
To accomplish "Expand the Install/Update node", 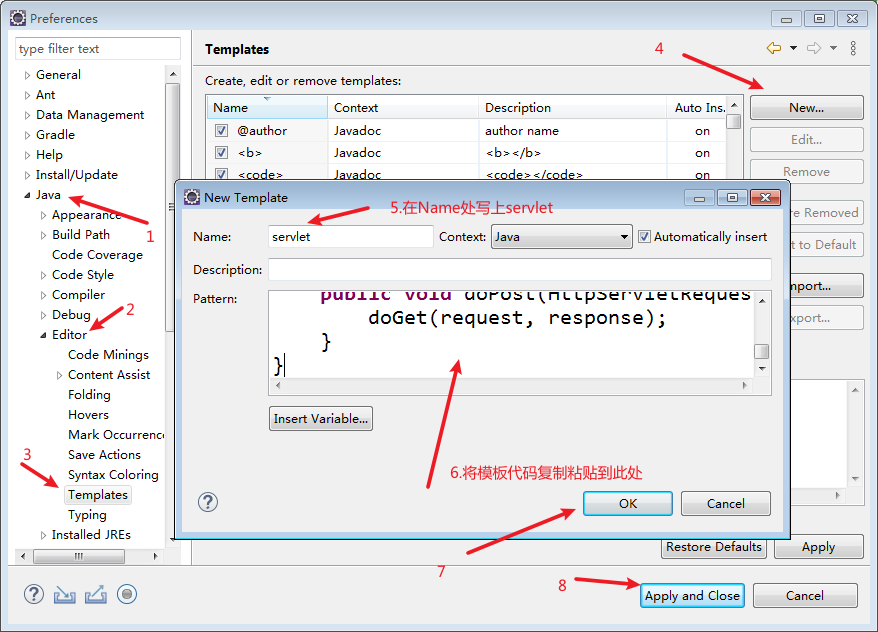I will 27,175.
